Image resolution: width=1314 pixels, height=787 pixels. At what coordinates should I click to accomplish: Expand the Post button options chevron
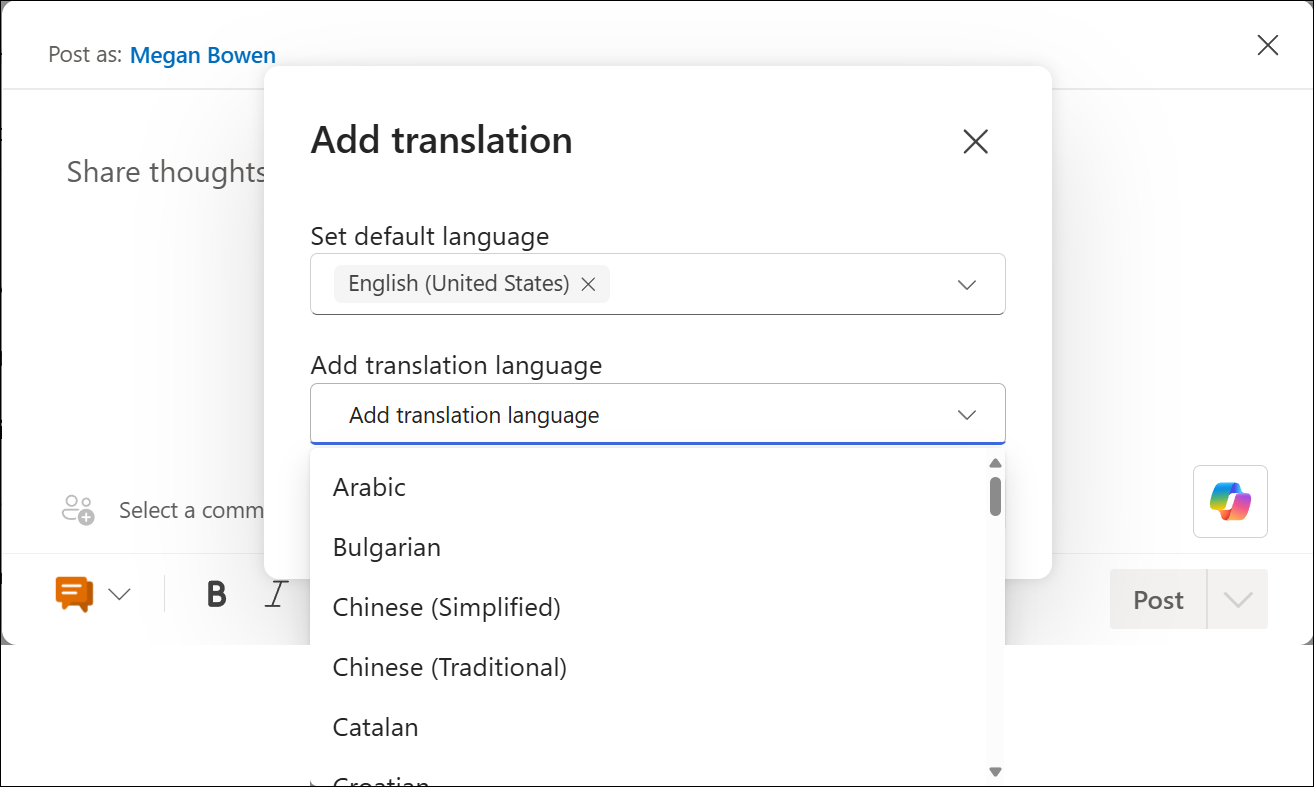pyautogui.click(x=1237, y=599)
